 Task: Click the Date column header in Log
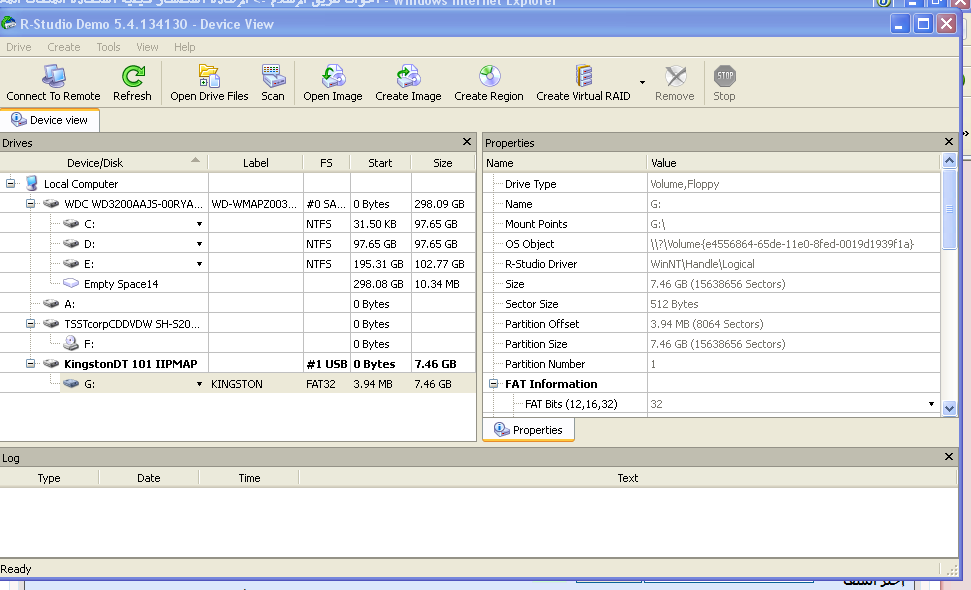[x=149, y=478]
